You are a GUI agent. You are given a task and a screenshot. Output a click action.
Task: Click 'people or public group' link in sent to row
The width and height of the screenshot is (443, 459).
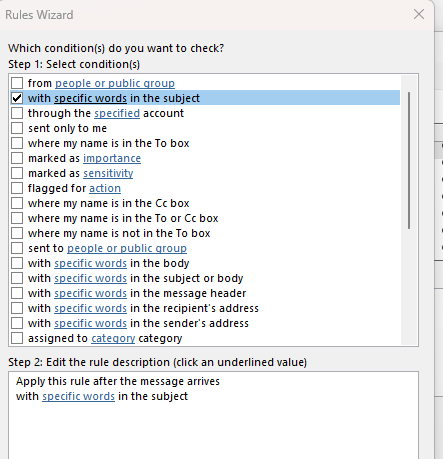point(127,248)
